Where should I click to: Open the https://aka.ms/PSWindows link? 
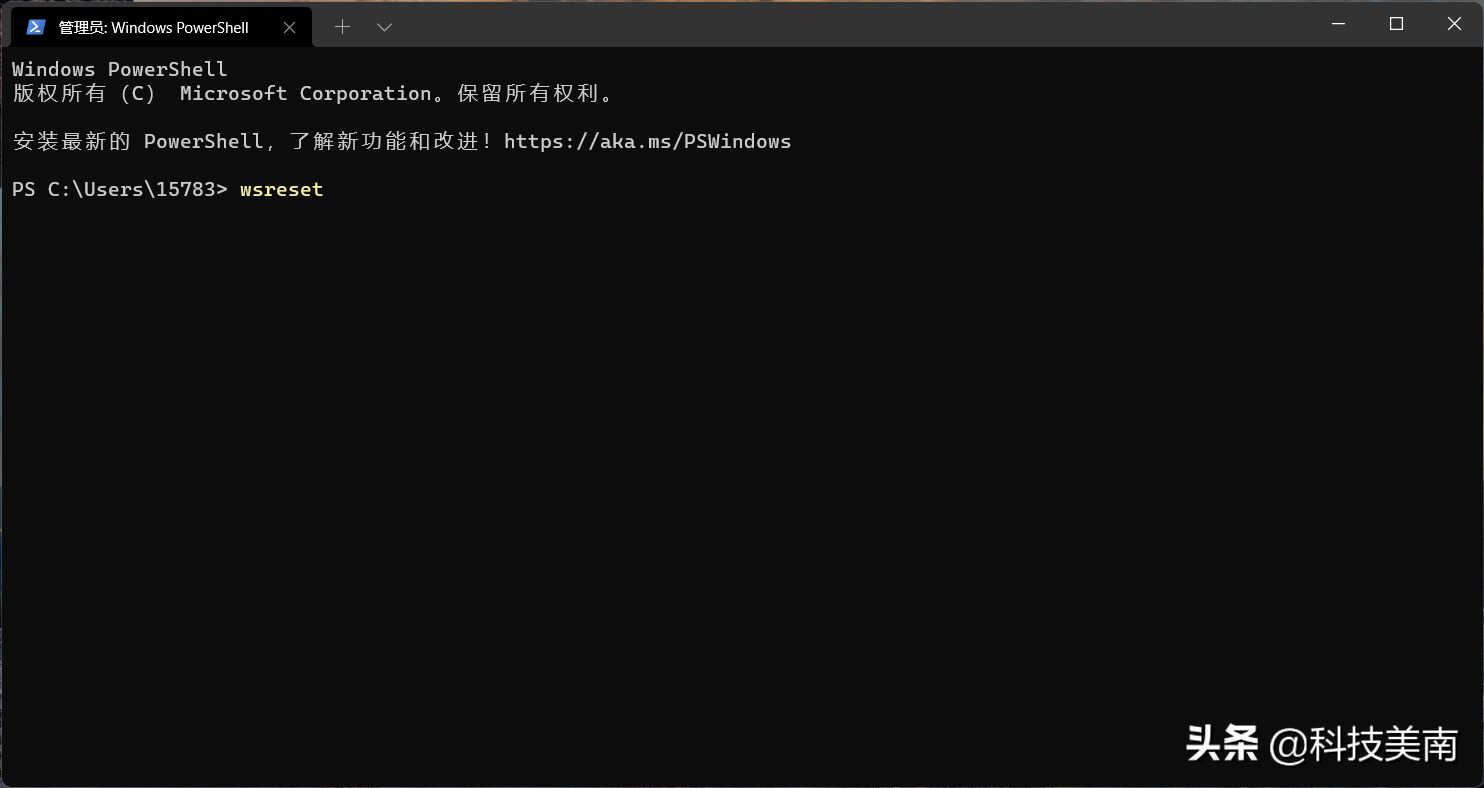click(647, 141)
